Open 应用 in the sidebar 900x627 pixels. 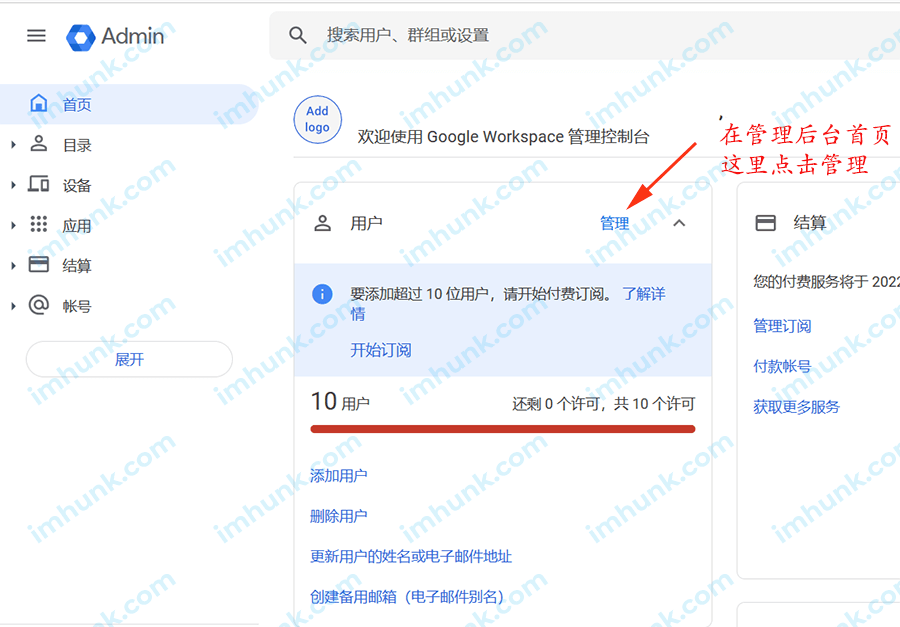point(77,226)
